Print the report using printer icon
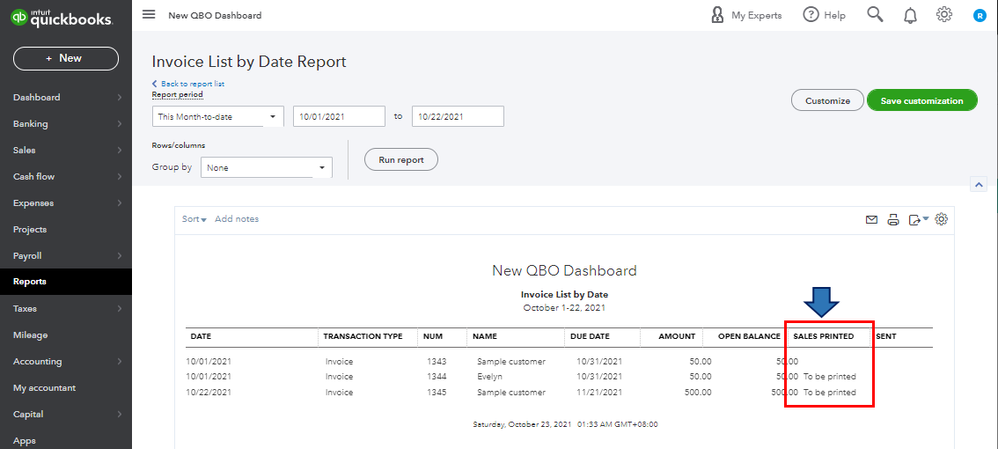 (x=894, y=220)
